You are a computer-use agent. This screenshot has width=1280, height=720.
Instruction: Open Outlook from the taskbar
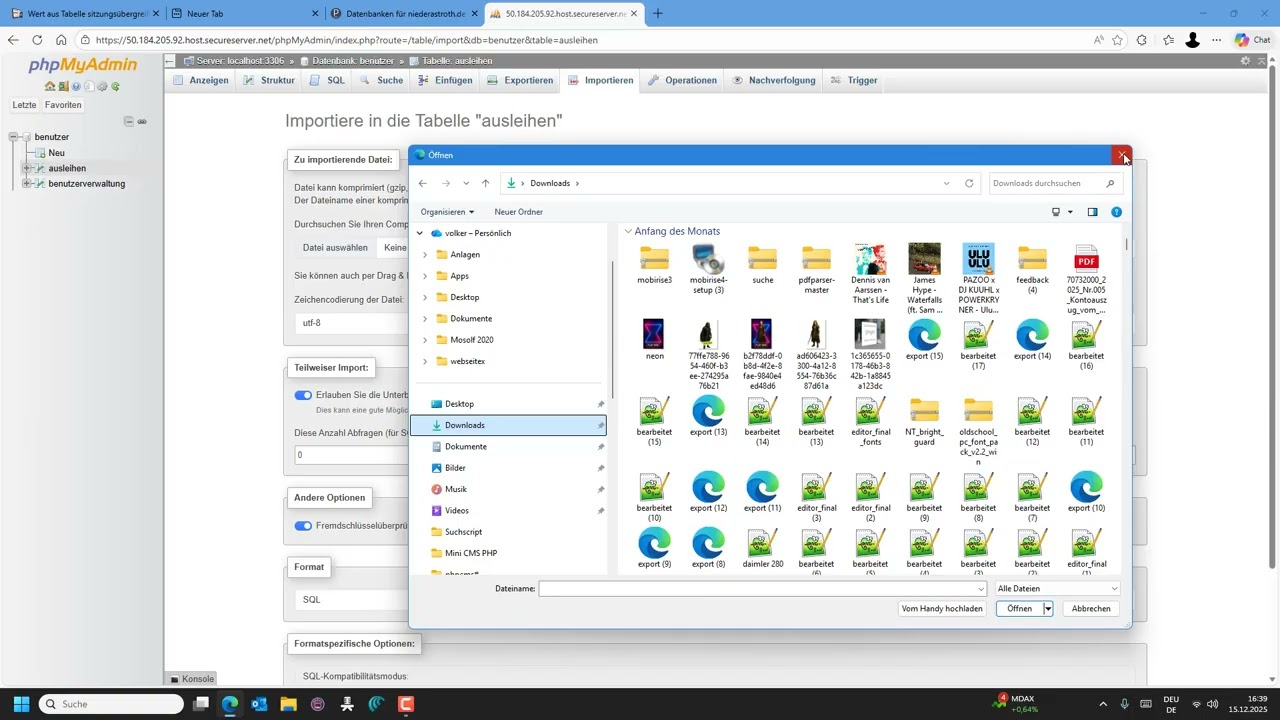click(x=260, y=704)
